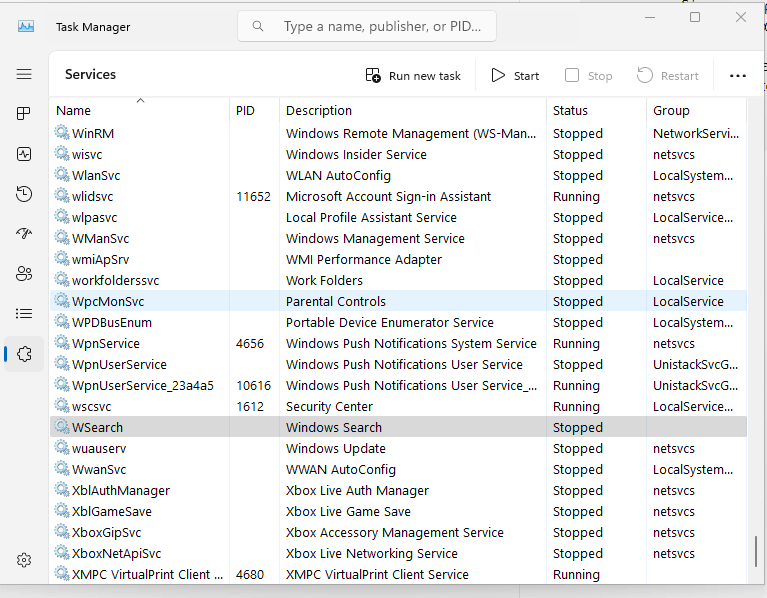767x598 pixels.
Task: Click the gear icon beside wscsvc
Action: point(62,405)
